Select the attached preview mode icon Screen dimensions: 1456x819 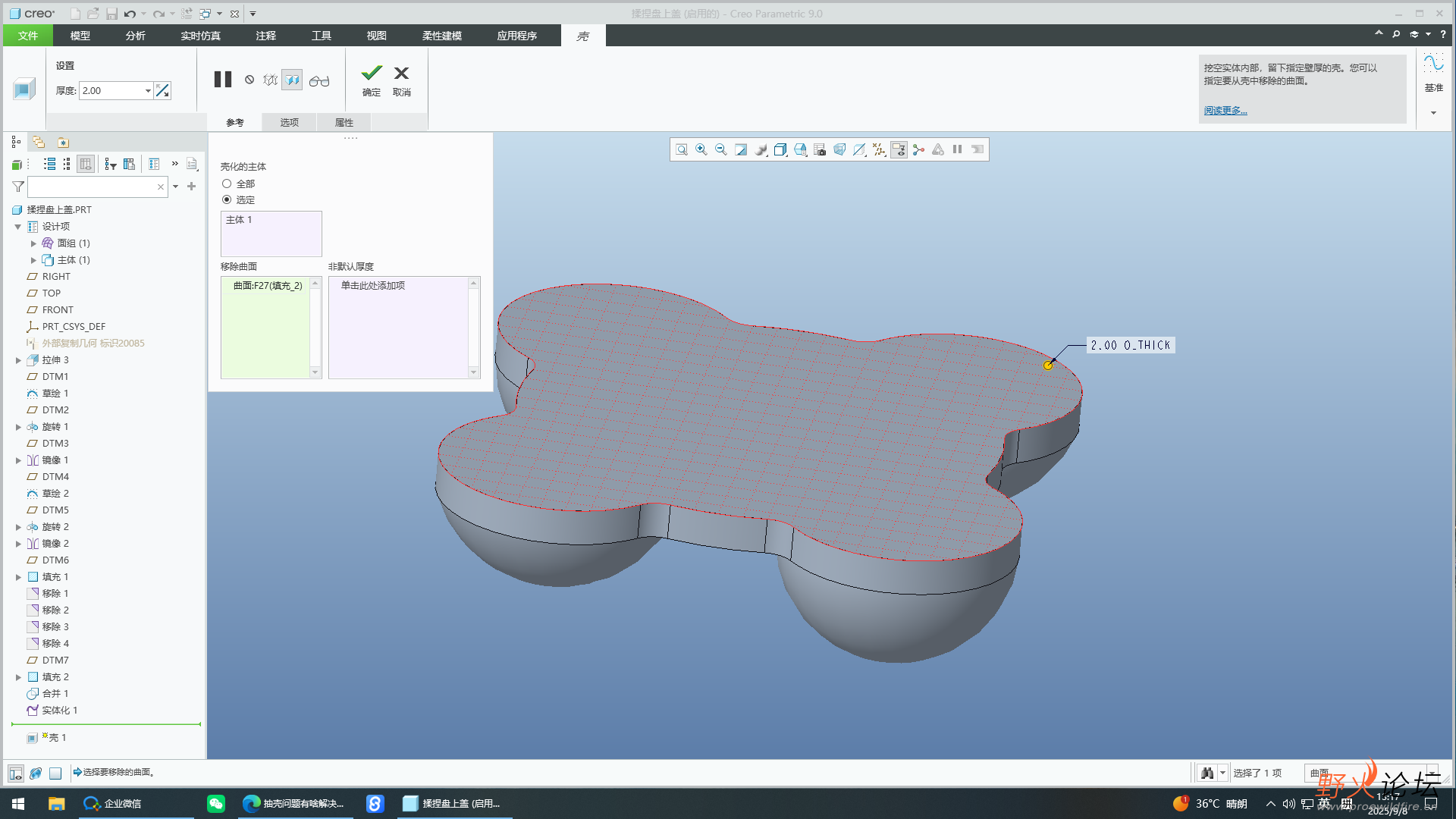point(292,80)
